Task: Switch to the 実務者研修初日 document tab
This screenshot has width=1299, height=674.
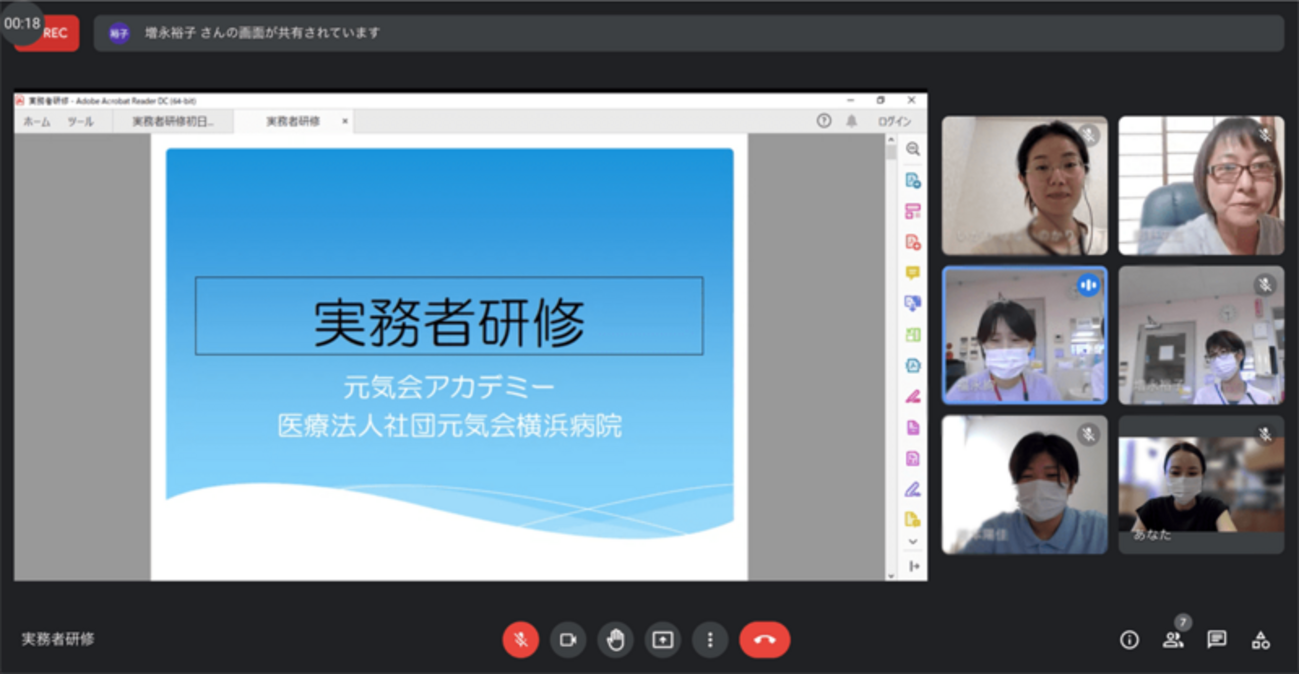Action: [x=173, y=121]
